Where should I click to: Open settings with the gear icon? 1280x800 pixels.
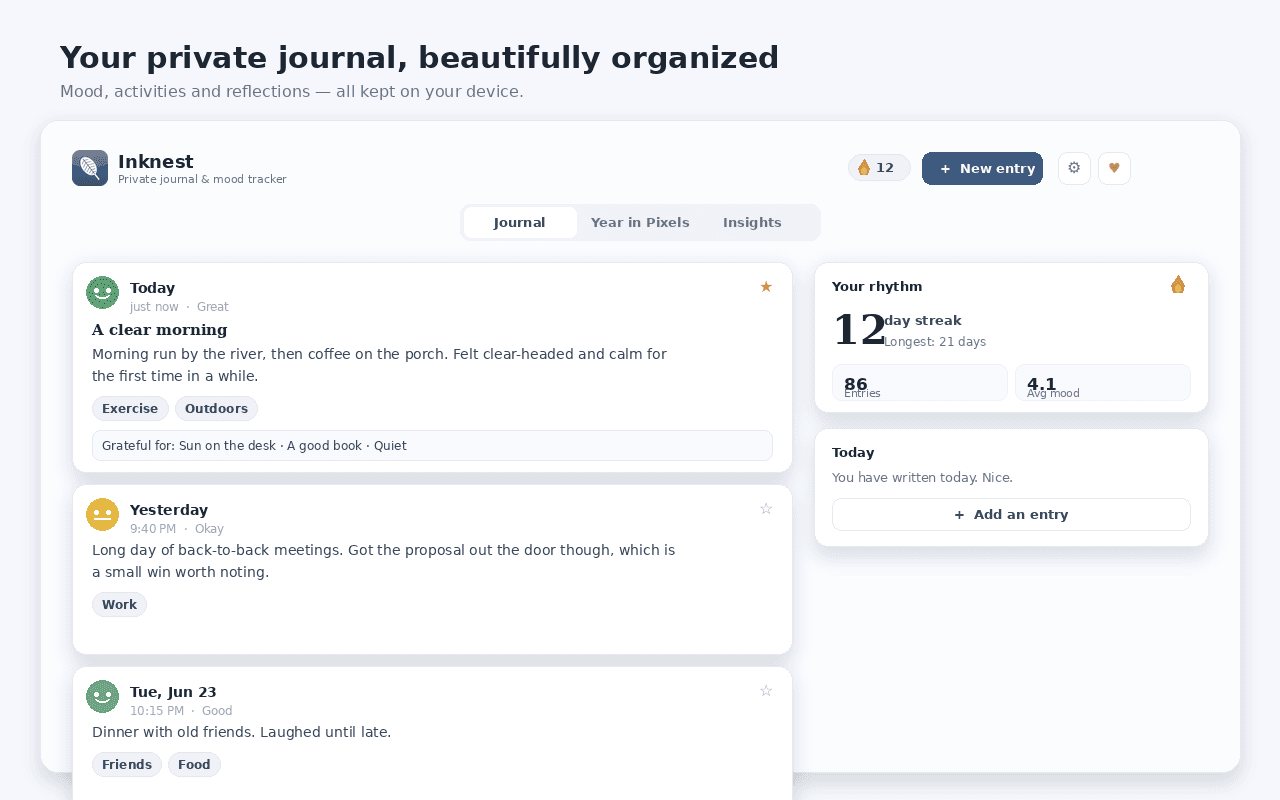1074,168
